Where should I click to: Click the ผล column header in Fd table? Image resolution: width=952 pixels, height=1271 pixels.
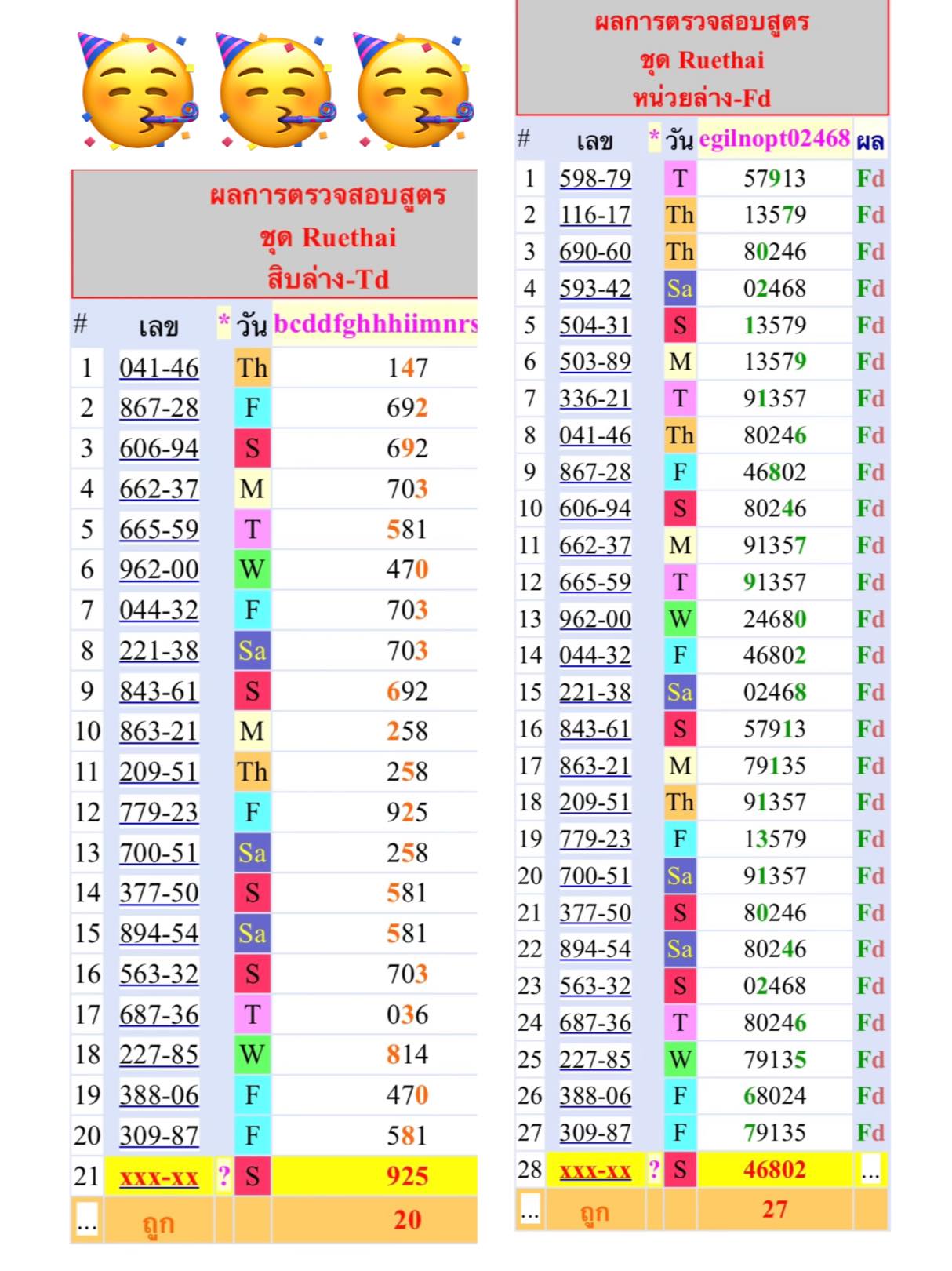click(870, 141)
